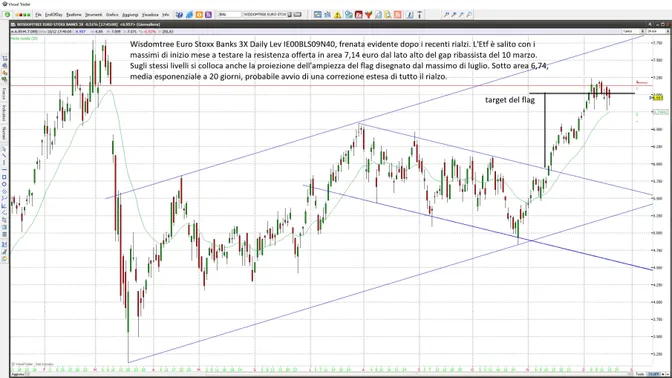The image size is (672, 378).
Task: Open the Visualizza menu
Action: (150, 15)
